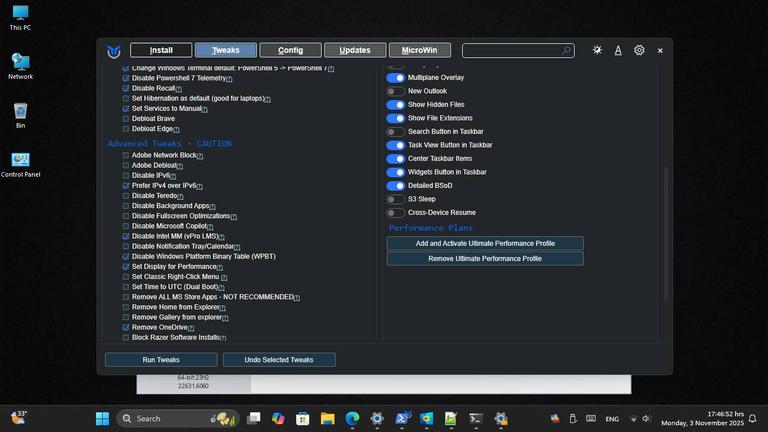Viewport: 768px width, 432px height.
Task: Check Remove Gallery from explorer checkbox
Action: point(126,317)
